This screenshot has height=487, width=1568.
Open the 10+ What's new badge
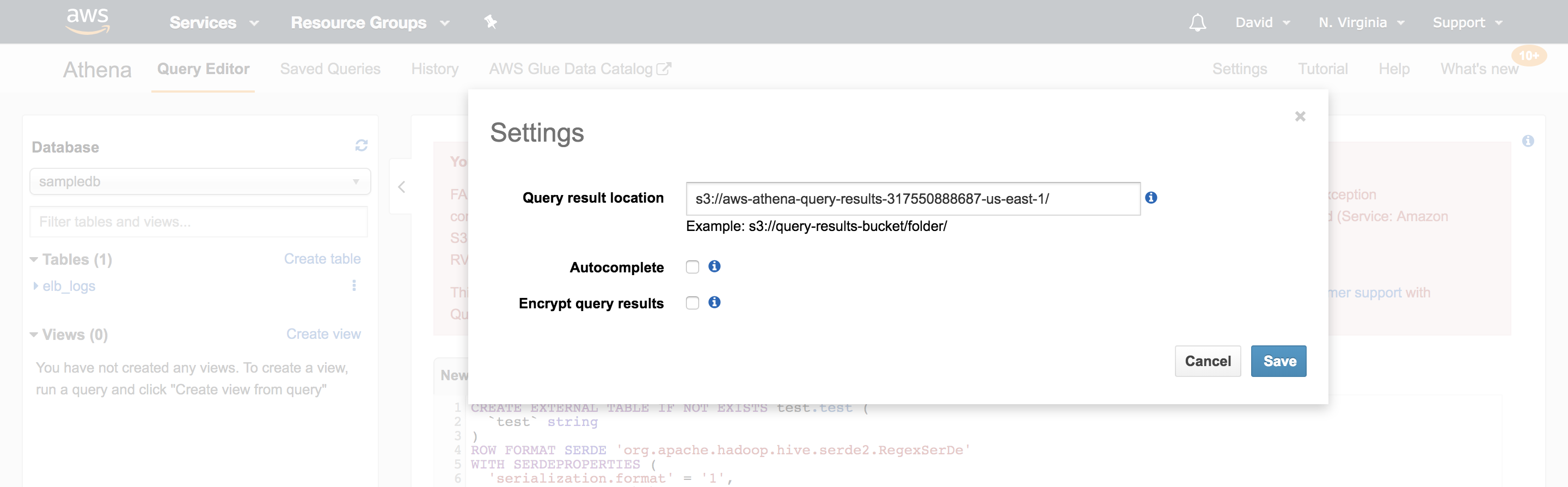pos(1528,56)
